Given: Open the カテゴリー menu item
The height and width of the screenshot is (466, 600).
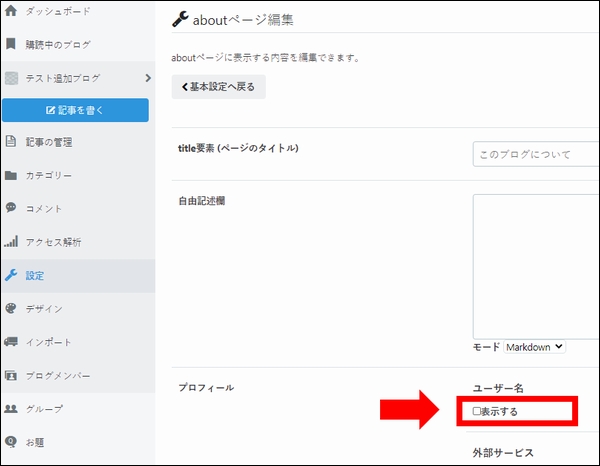Looking at the screenshot, I should (49, 176).
